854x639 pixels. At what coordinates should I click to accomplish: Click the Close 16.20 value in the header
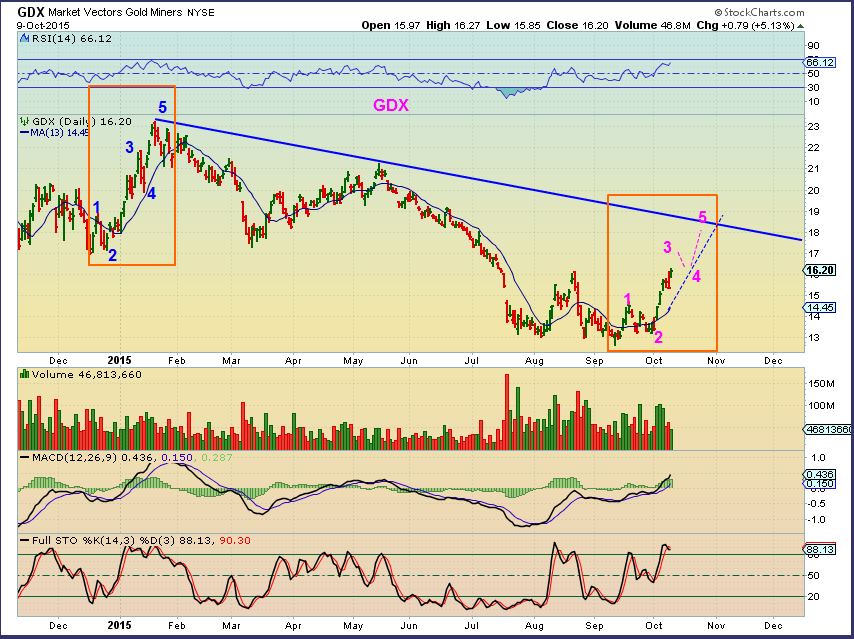click(x=577, y=25)
